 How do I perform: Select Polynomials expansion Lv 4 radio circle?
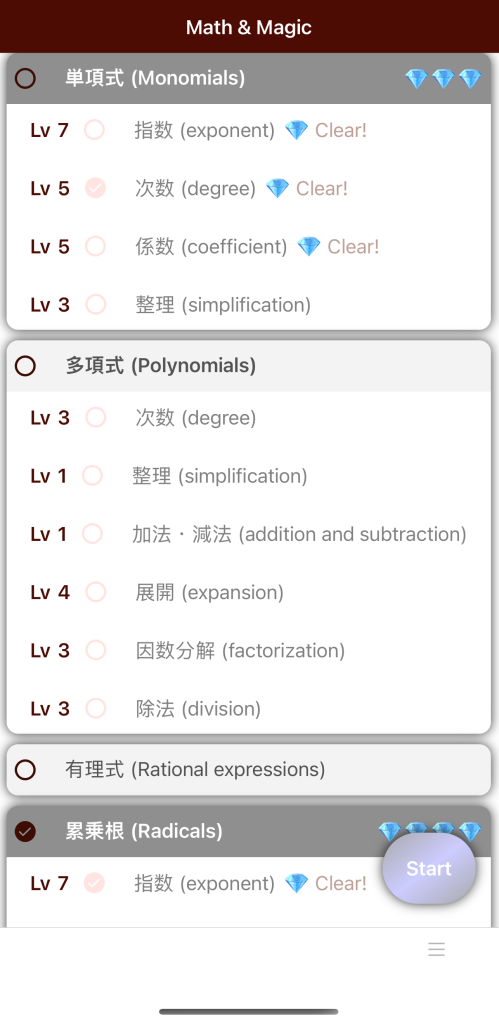95,592
